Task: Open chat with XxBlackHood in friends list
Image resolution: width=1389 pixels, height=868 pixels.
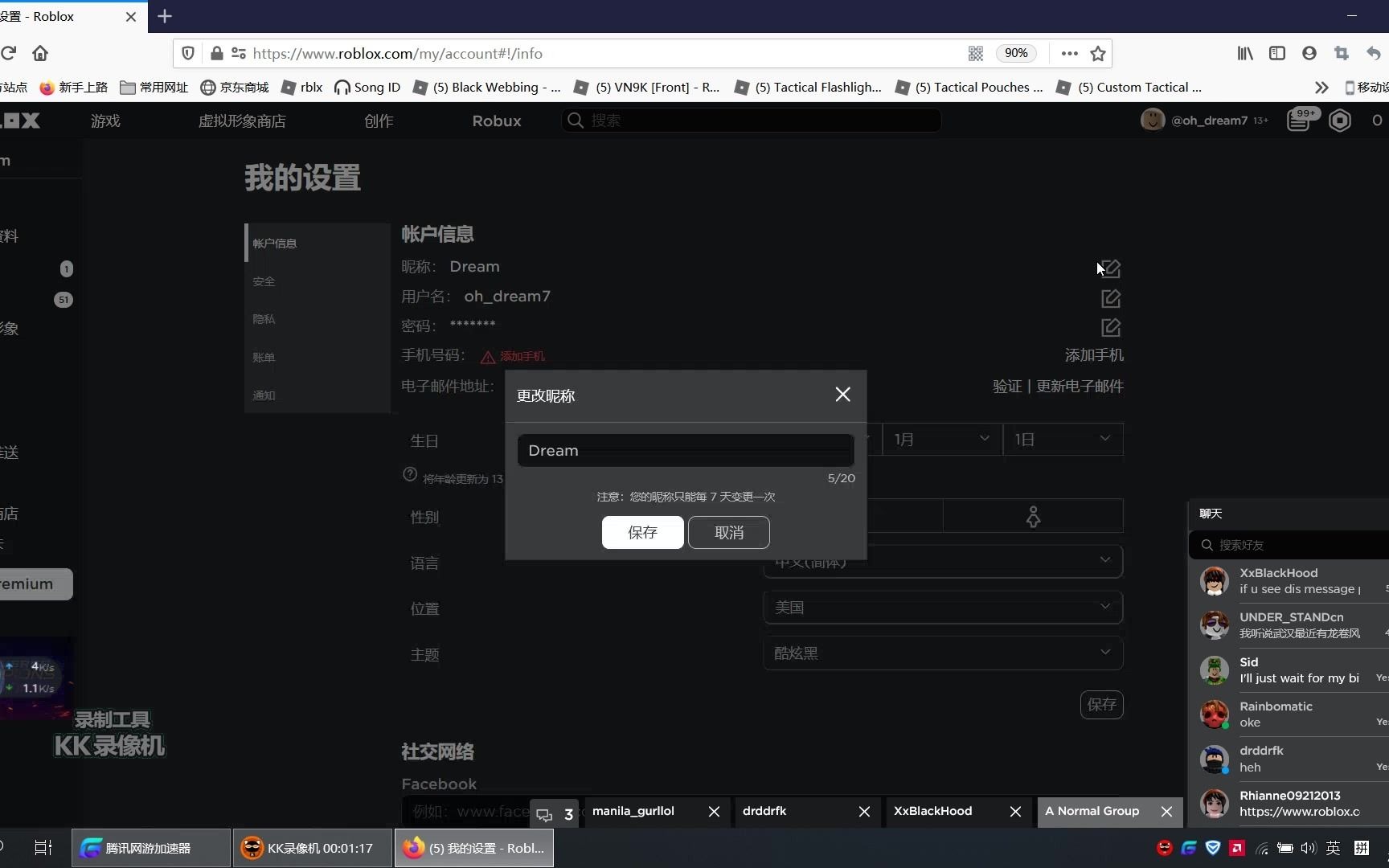Action: 1290,580
